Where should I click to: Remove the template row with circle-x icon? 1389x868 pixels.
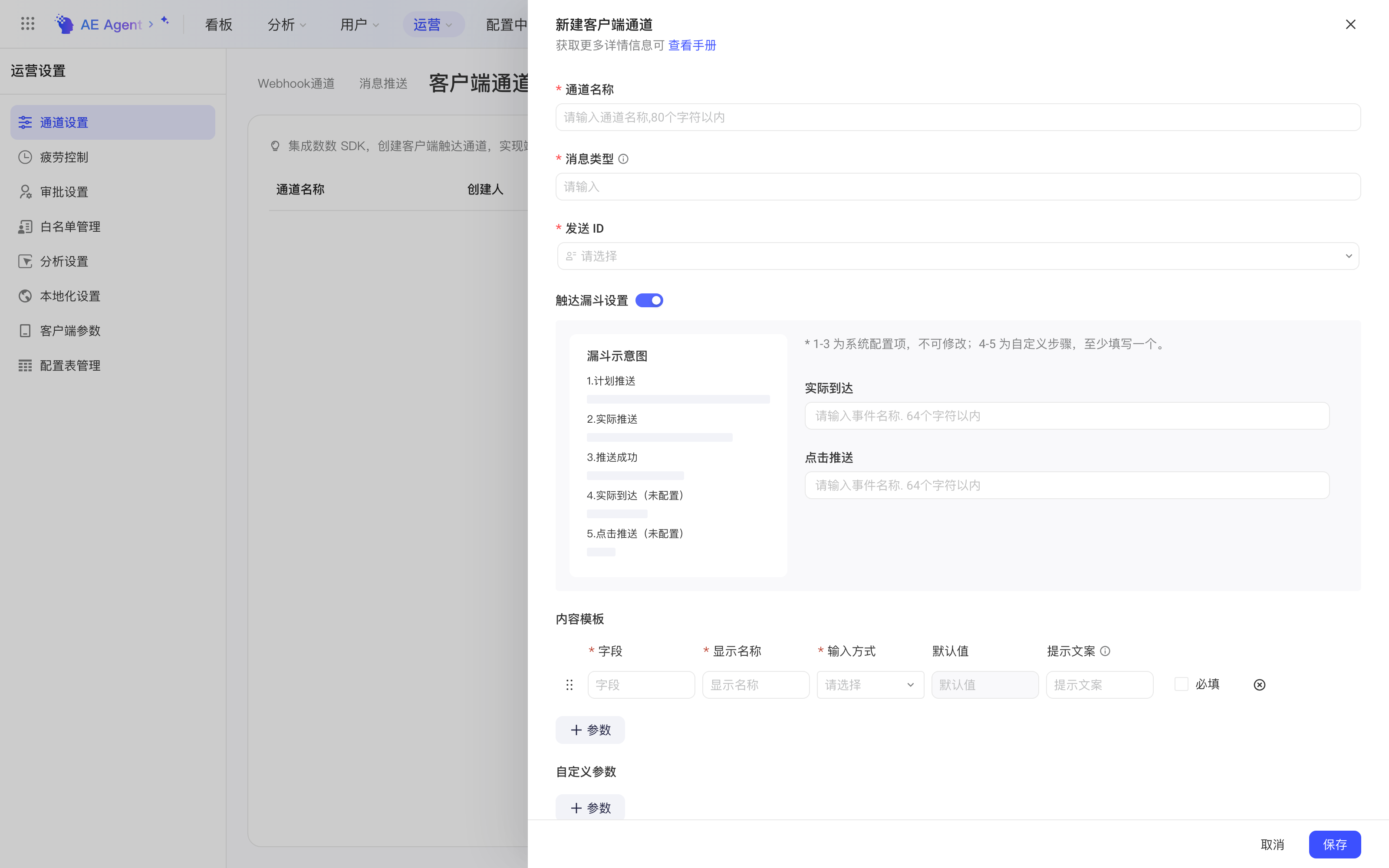(x=1259, y=685)
